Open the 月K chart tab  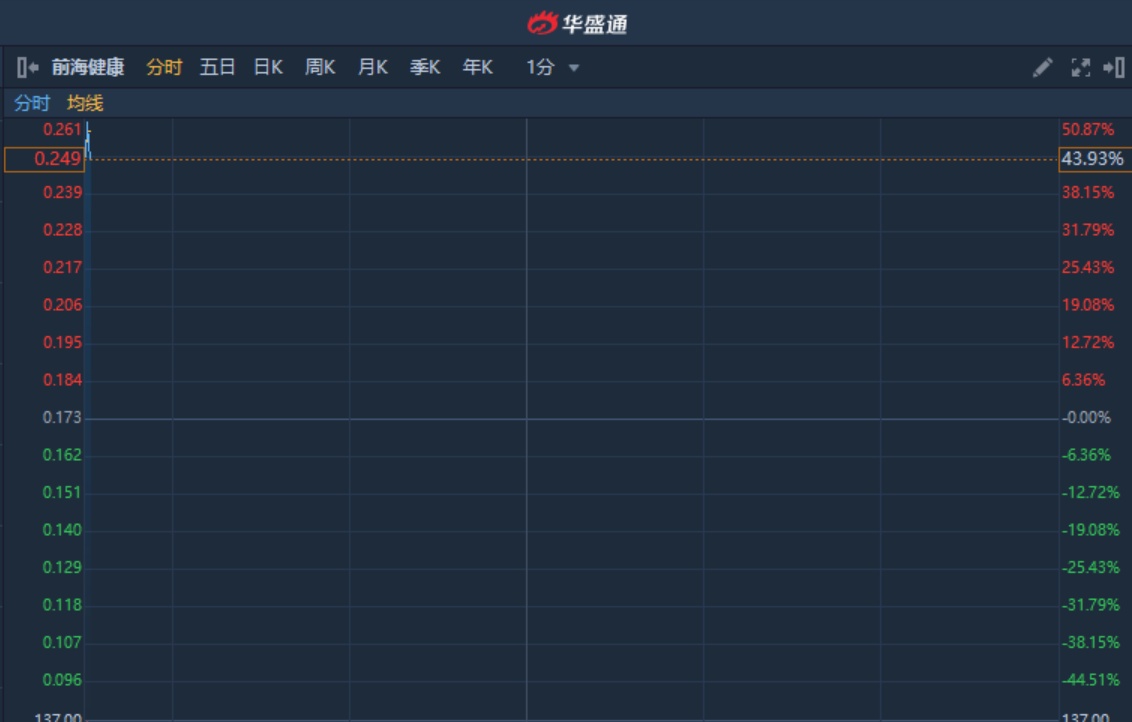point(373,68)
